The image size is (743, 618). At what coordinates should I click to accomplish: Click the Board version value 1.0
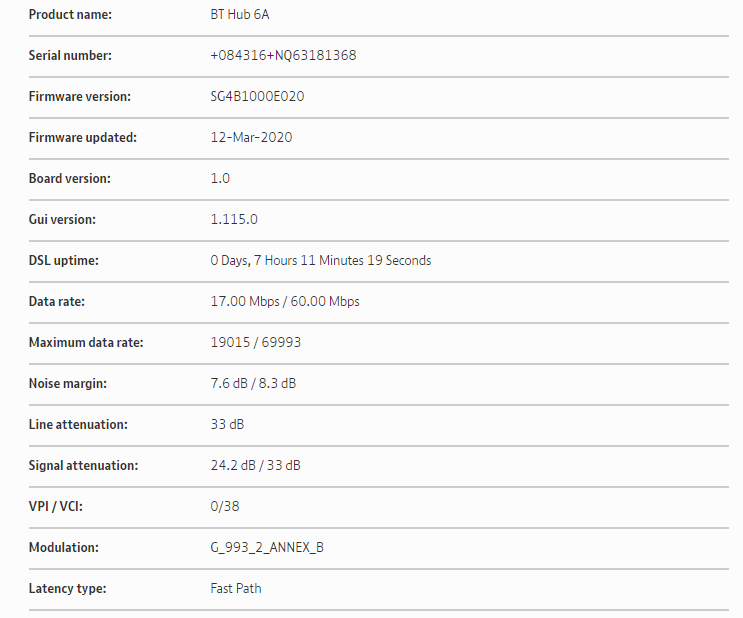point(220,179)
